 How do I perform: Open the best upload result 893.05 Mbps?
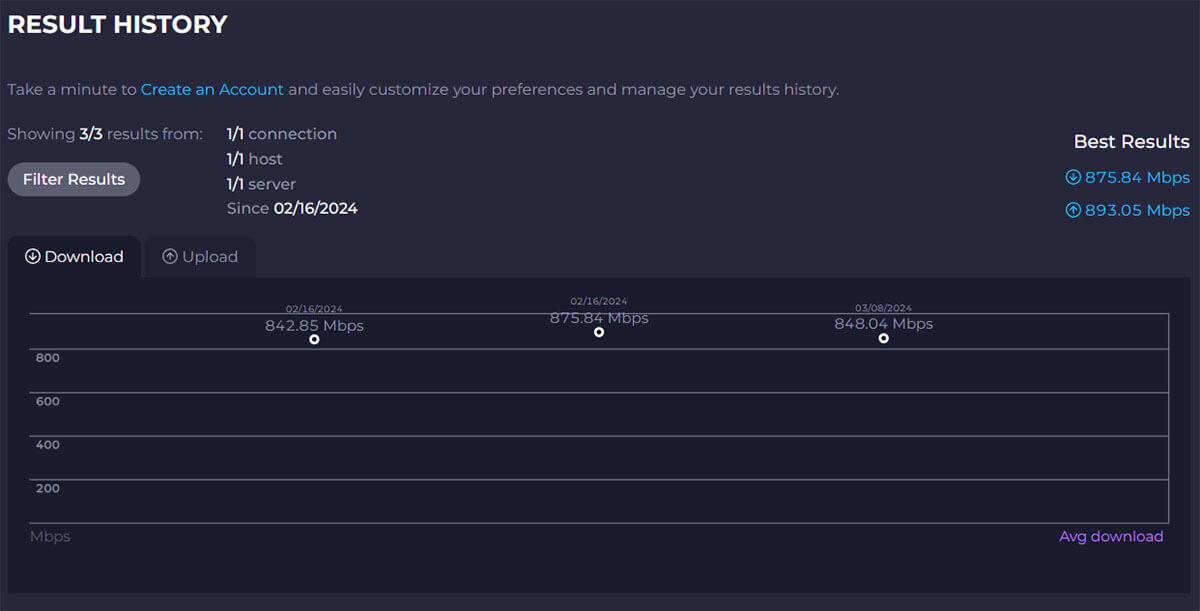point(1128,210)
